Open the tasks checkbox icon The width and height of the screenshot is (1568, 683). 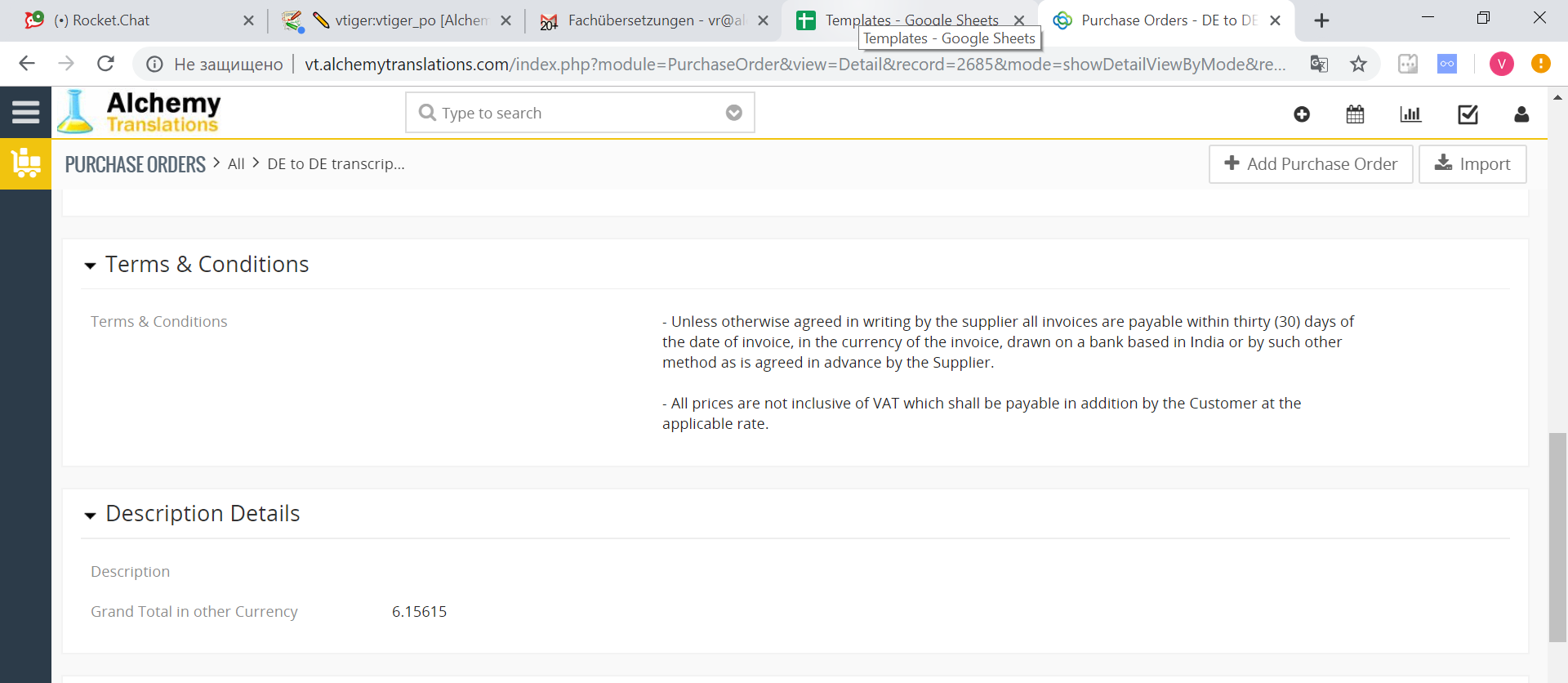pos(1468,114)
